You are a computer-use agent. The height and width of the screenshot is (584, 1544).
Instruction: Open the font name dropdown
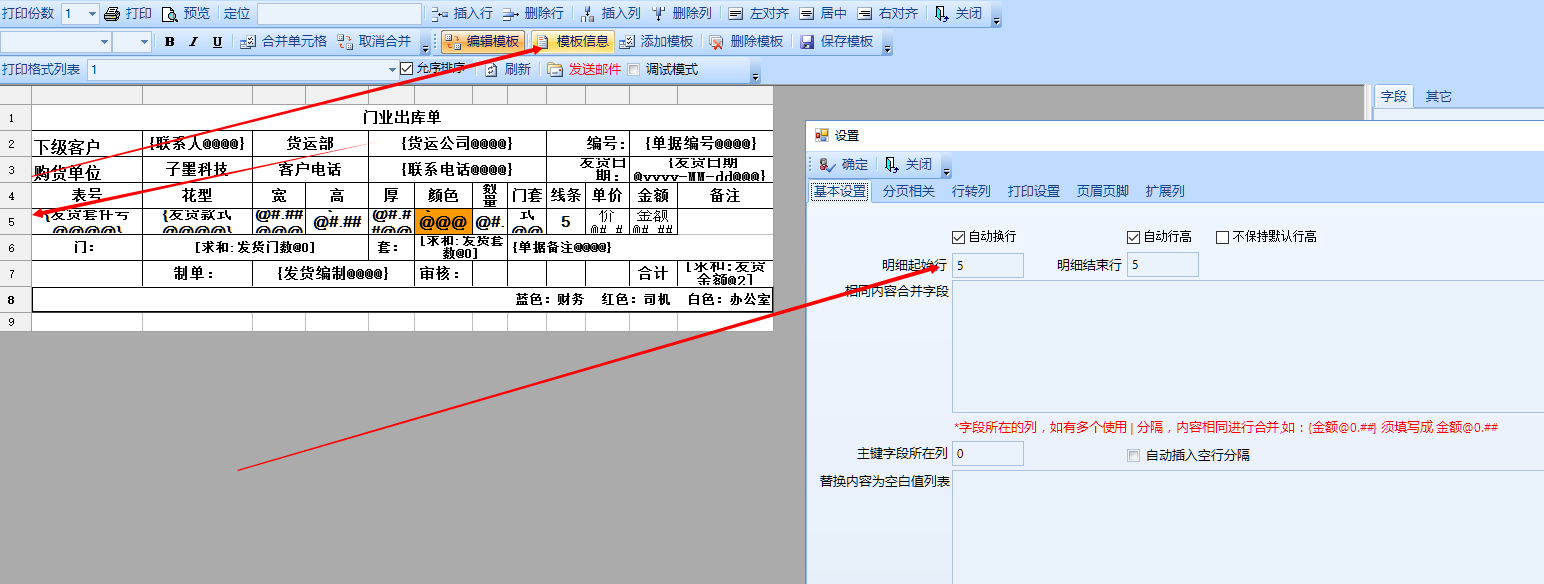point(104,42)
